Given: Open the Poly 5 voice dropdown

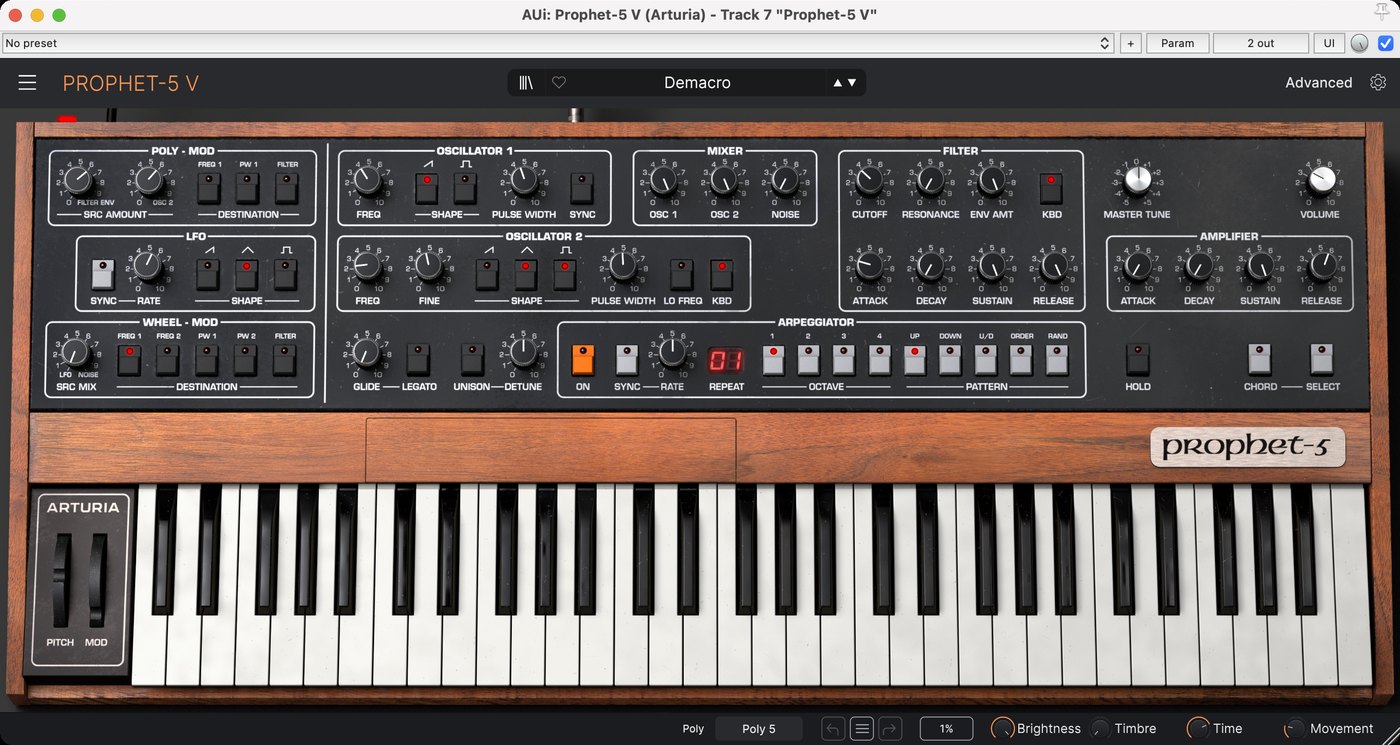Looking at the screenshot, I should (758, 729).
